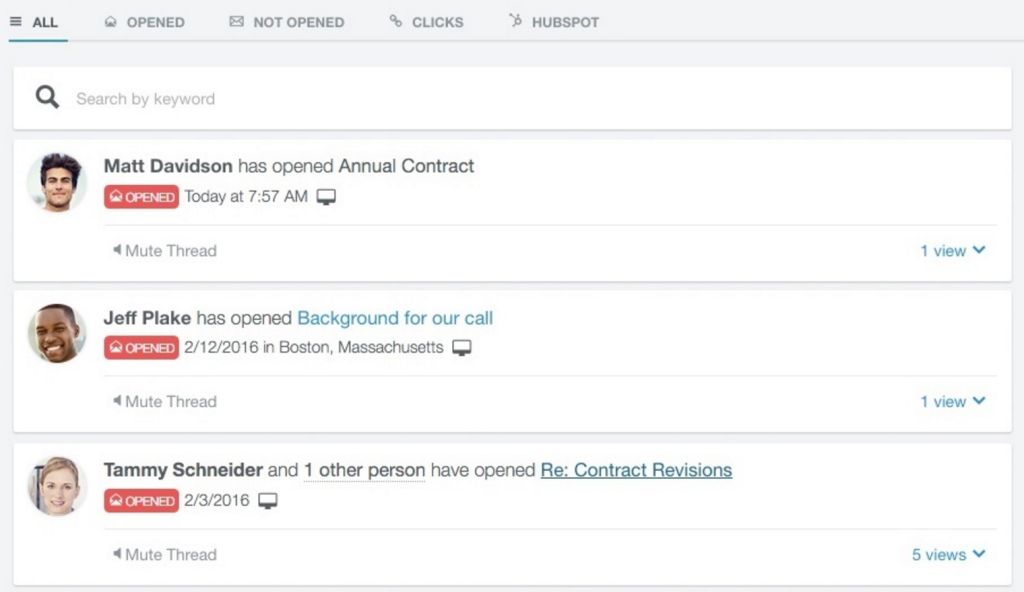Mute Thread for Background for our call
The image size is (1024, 592).
coord(165,401)
